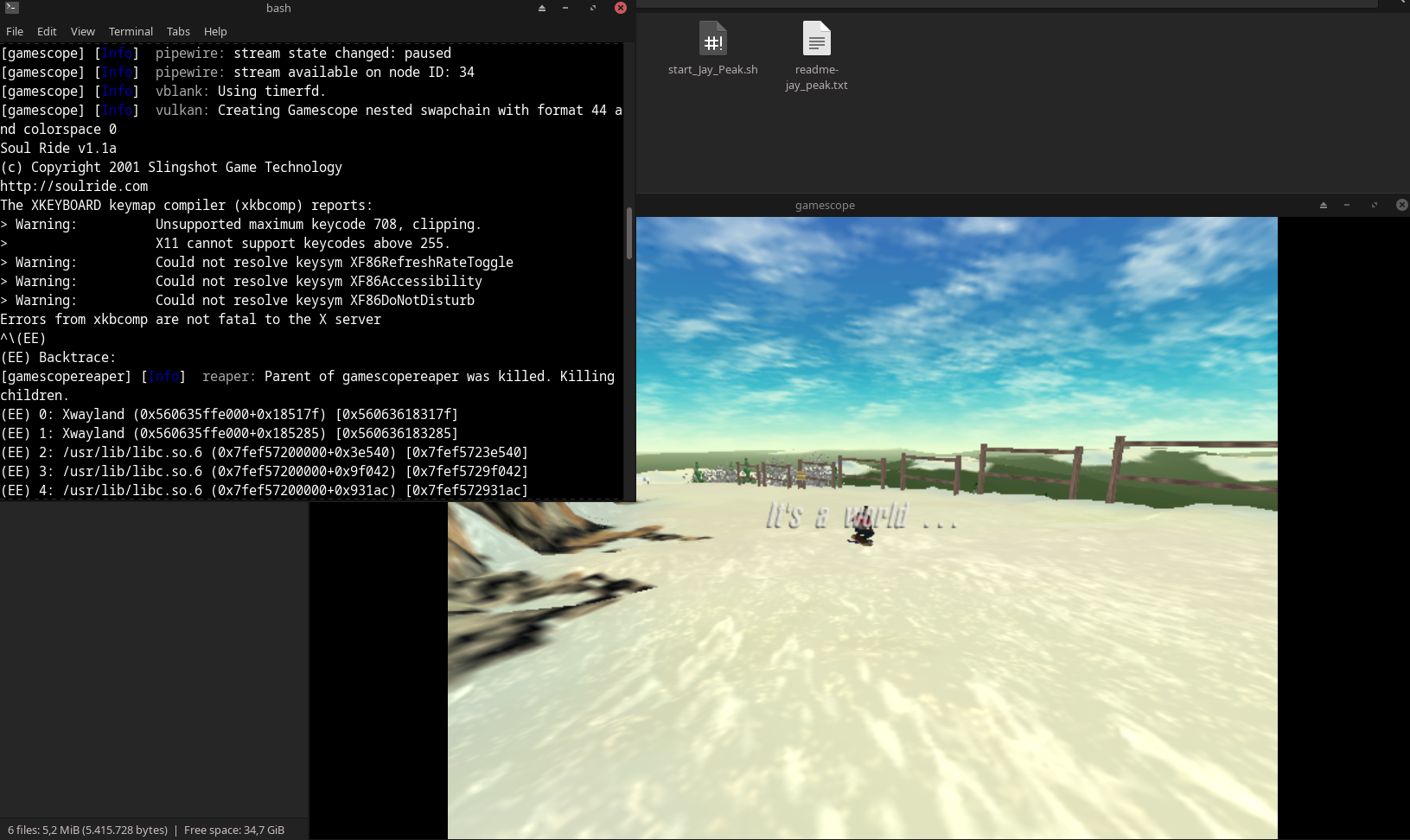Open the Help menu in the terminal
The image size is (1410, 840).
(215, 31)
